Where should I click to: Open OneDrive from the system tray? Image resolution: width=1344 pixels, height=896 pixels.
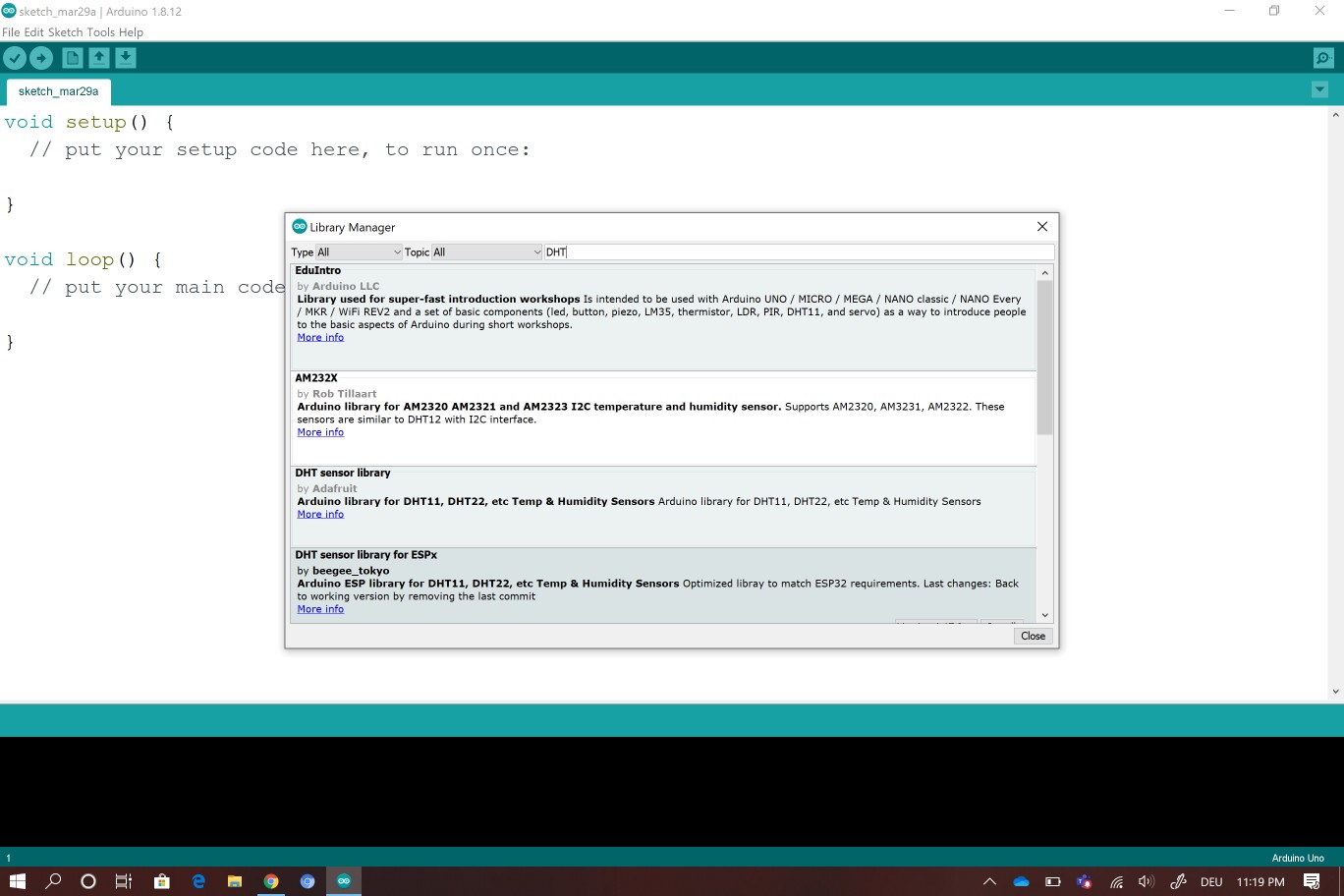pyautogui.click(x=1021, y=881)
